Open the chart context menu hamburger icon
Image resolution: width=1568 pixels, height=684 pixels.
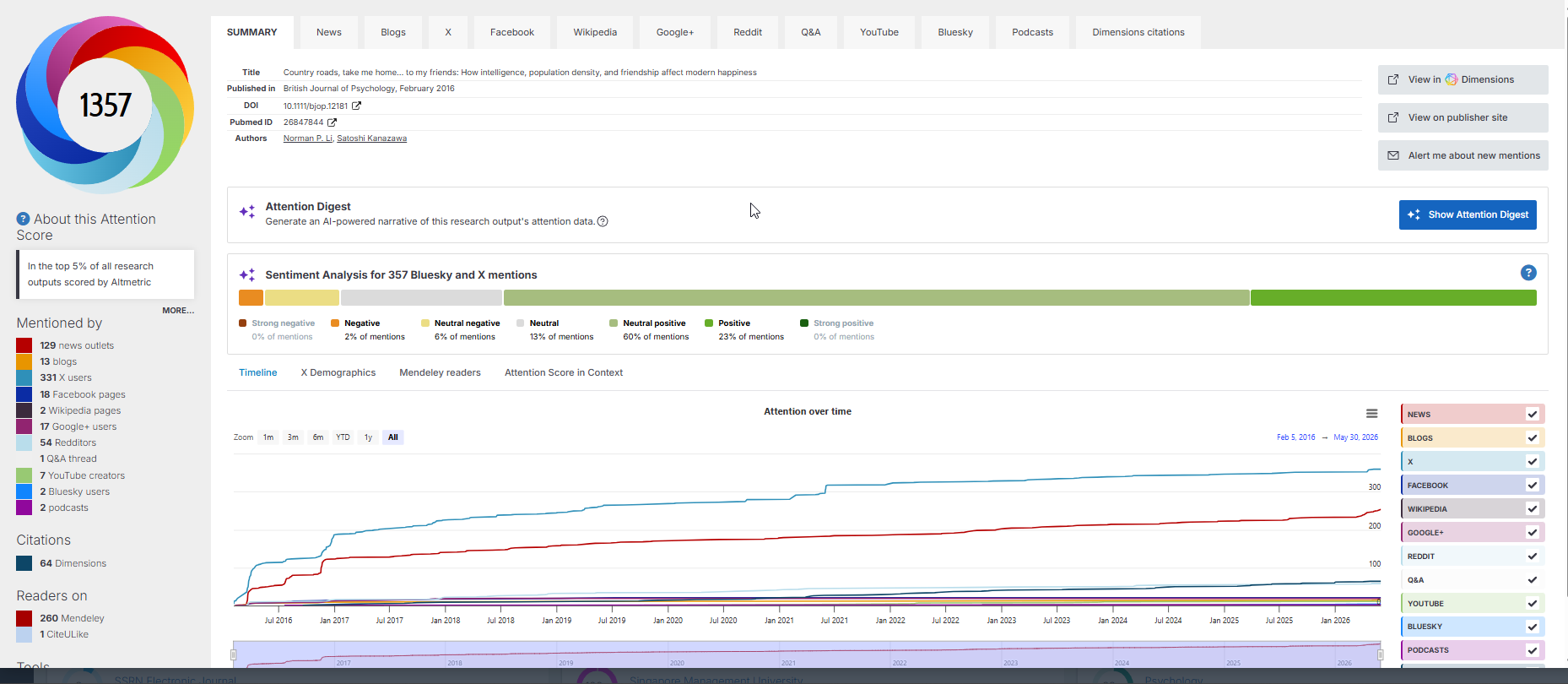(x=1372, y=414)
